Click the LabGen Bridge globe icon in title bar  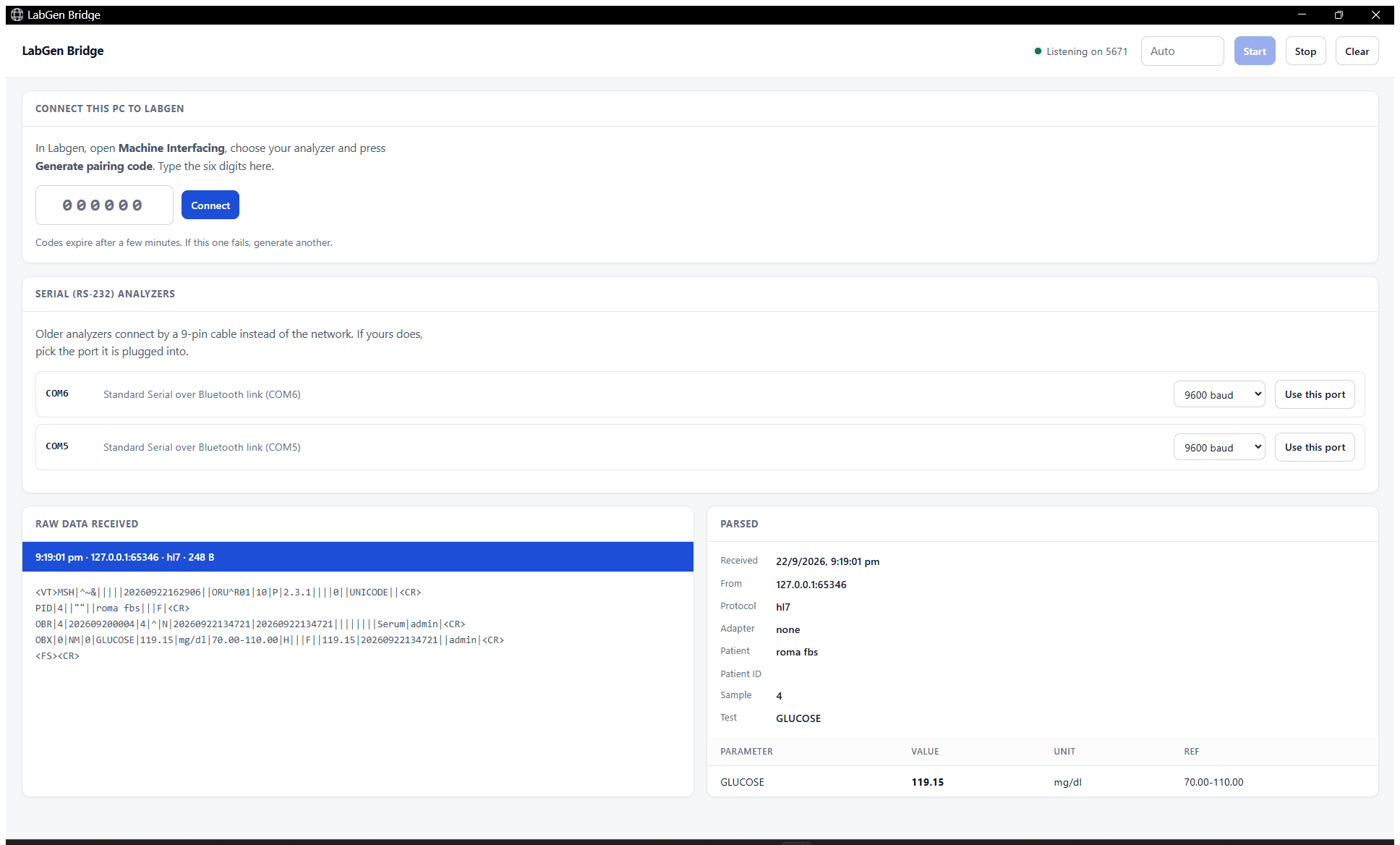tap(17, 14)
